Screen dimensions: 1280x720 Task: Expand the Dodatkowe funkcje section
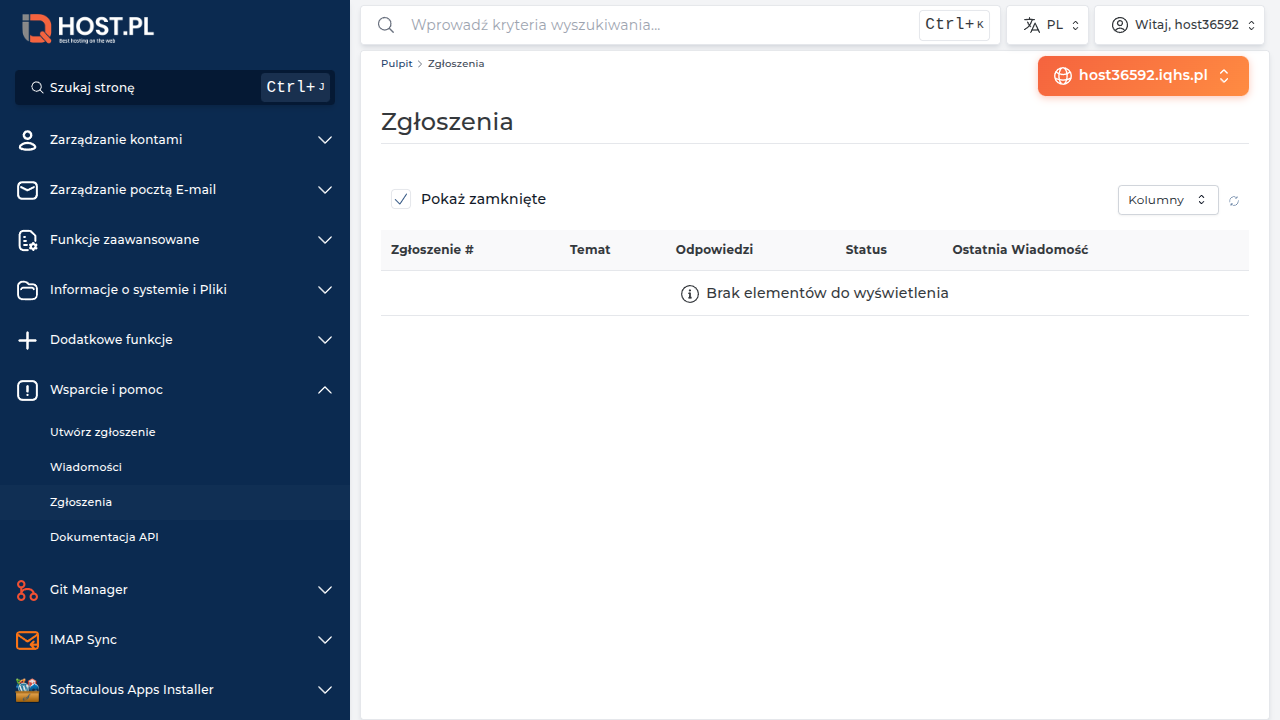(325, 340)
